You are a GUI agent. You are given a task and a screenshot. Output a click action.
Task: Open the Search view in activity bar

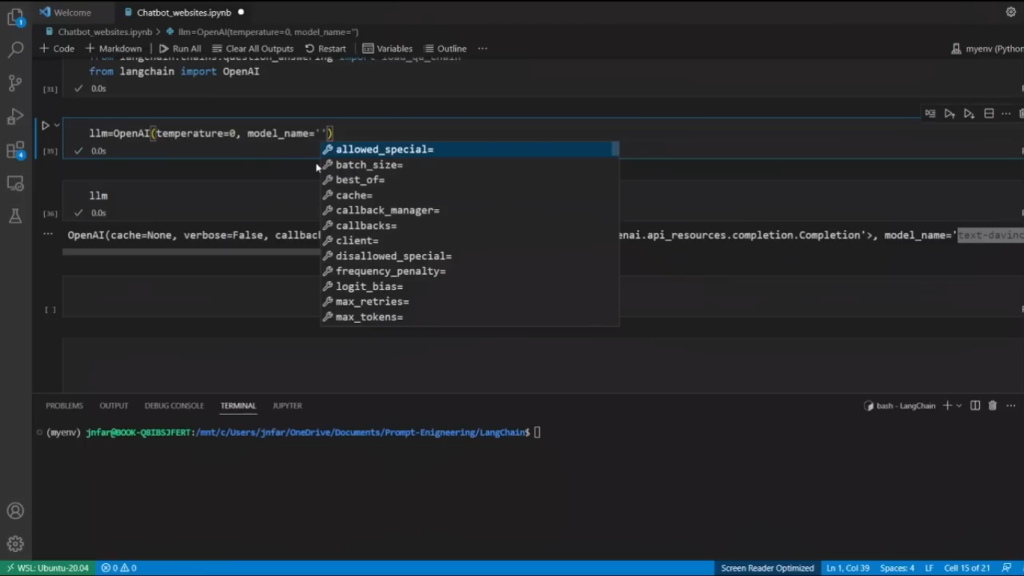tap(15, 49)
